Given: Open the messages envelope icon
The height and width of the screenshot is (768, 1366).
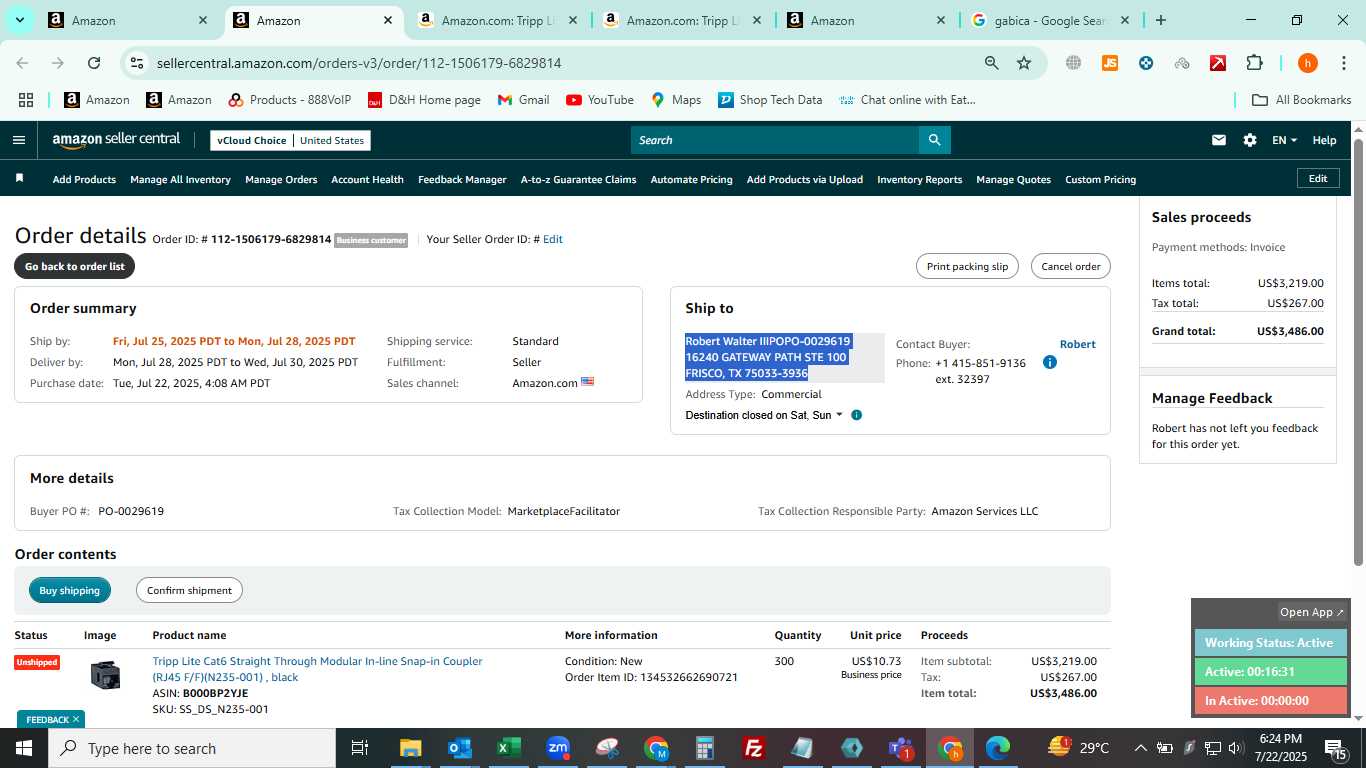Looking at the screenshot, I should pyautogui.click(x=1218, y=140).
